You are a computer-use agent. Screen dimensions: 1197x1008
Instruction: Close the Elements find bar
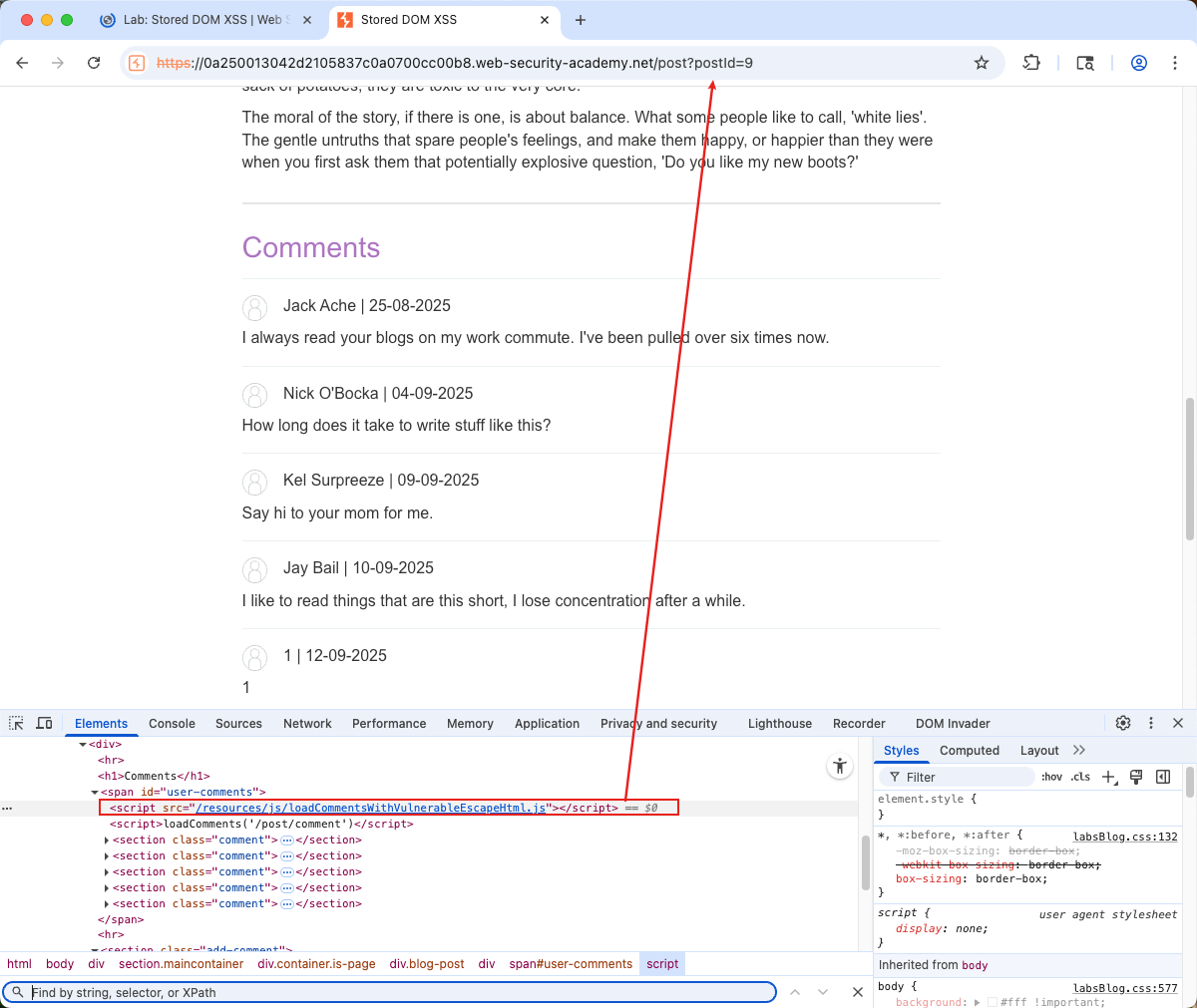tap(857, 992)
